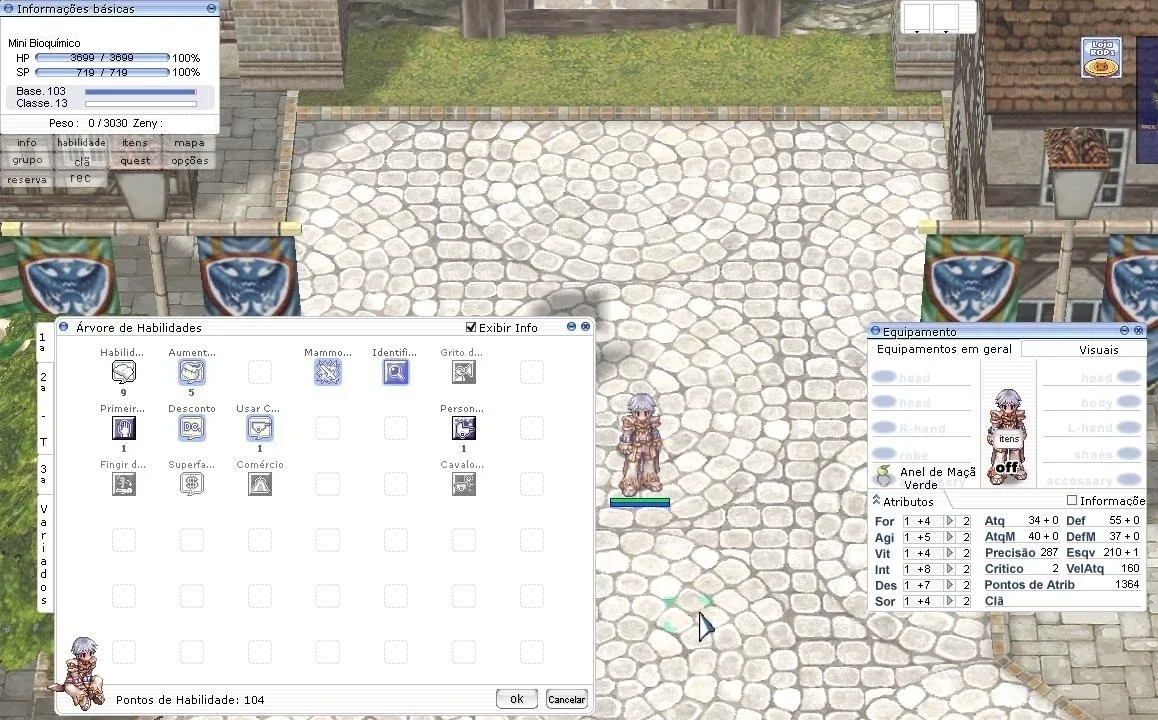Select the Identifi... magnifier skill icon
The width and height of the screenshot is (1158, 720).
point(396,372)
